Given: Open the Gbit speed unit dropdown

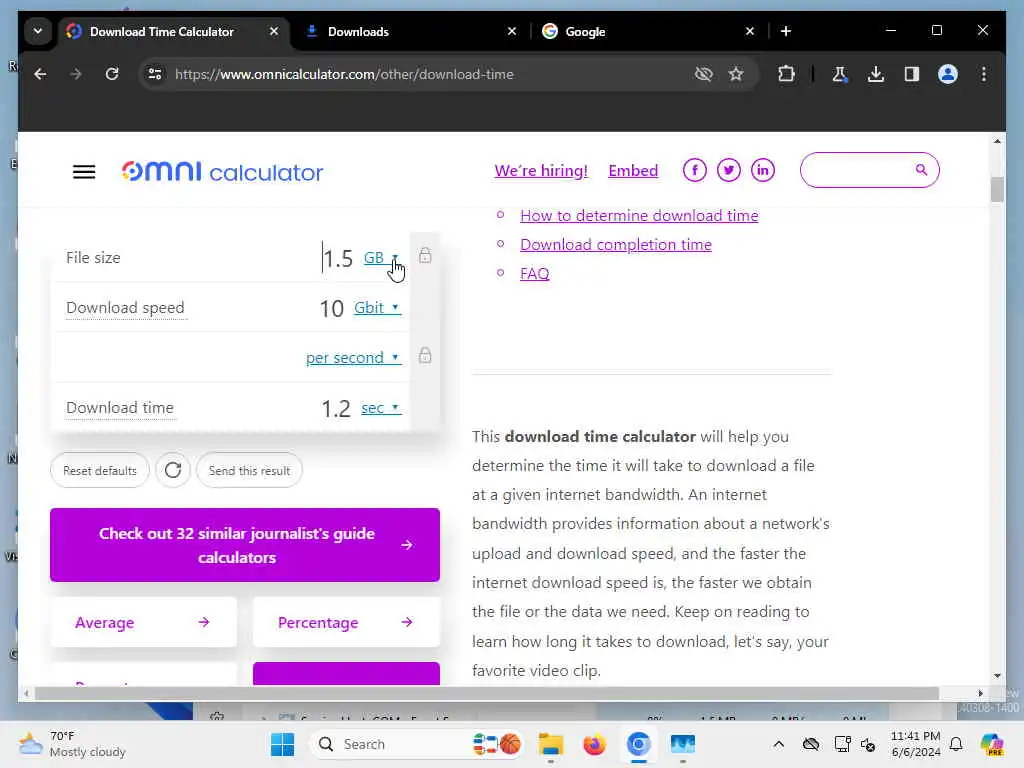Looking at the screenshot, I should click(x=377, y=308).
